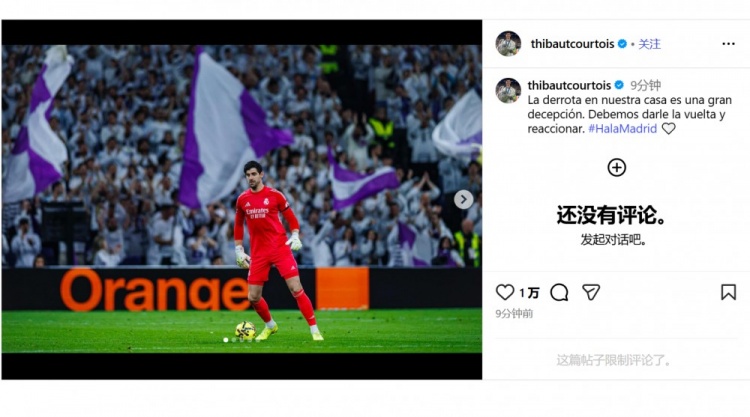This screenshot has height=417, width=750.
Task: Open the three-dot more options menu
Action: (728, 44)
